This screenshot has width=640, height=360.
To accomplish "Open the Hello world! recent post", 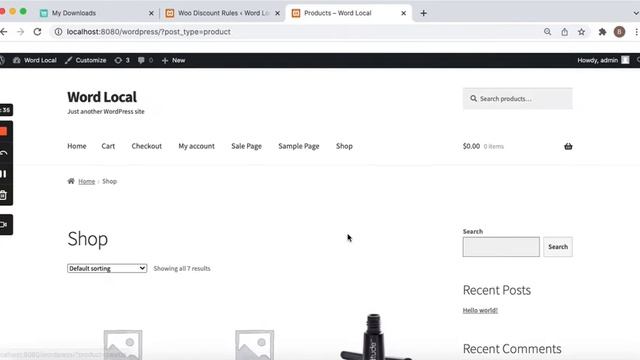I will pyautogui.click(x=480, y=310).
